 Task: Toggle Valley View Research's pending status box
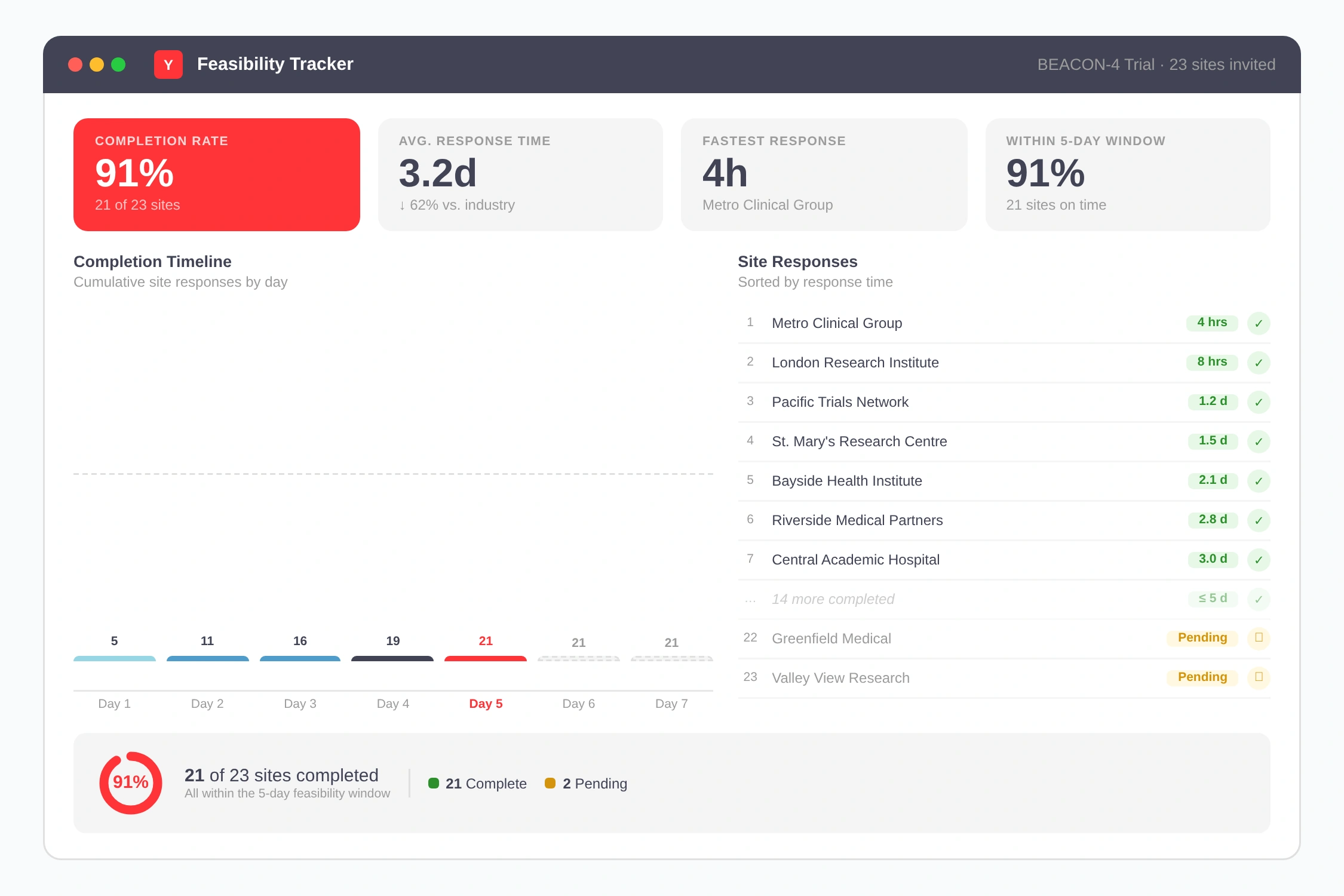point(1259,677)
